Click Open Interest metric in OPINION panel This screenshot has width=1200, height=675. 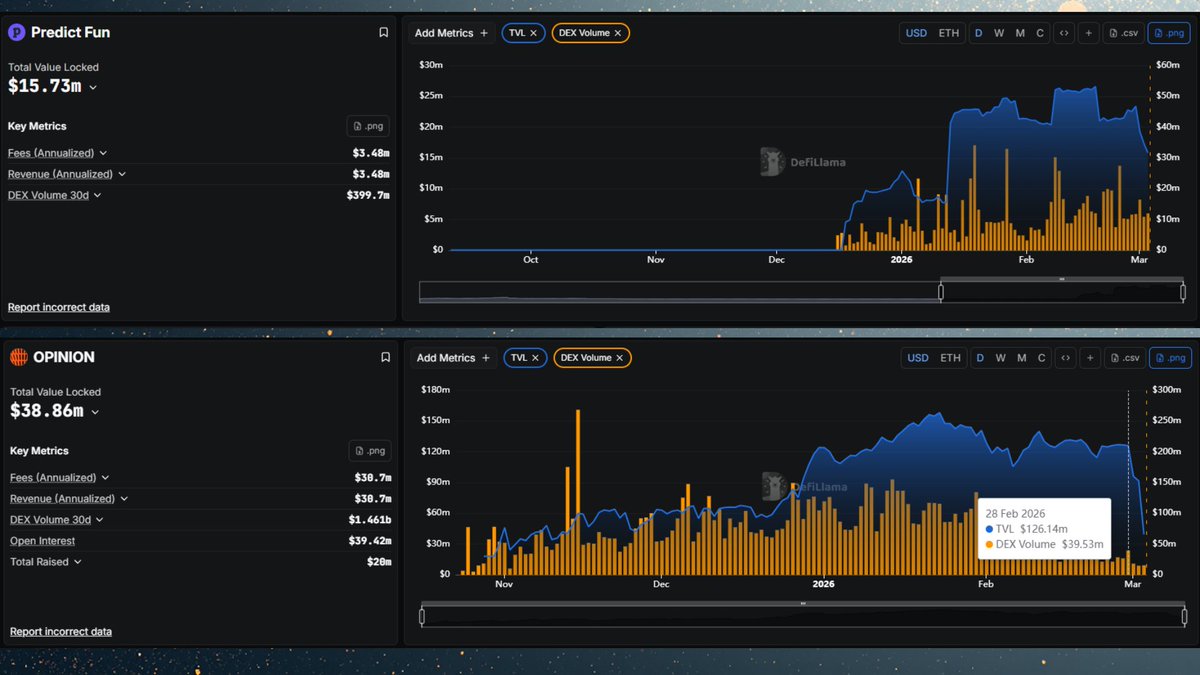tap(42, 541)
